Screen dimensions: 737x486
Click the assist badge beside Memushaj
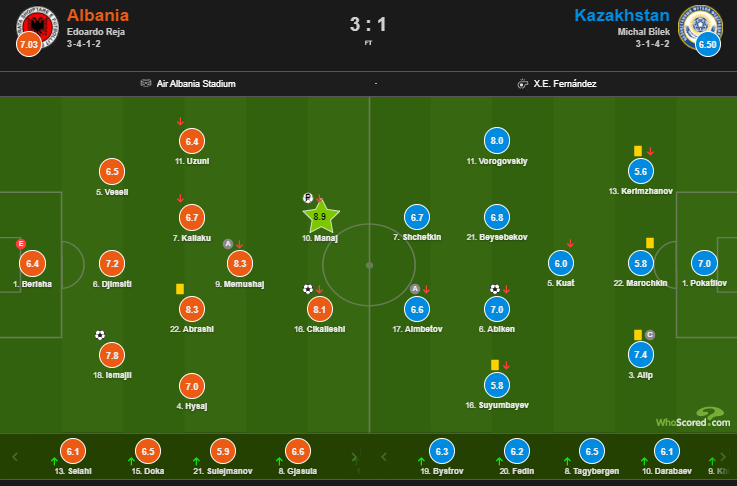pyautogui.click(x=228, y=244)
